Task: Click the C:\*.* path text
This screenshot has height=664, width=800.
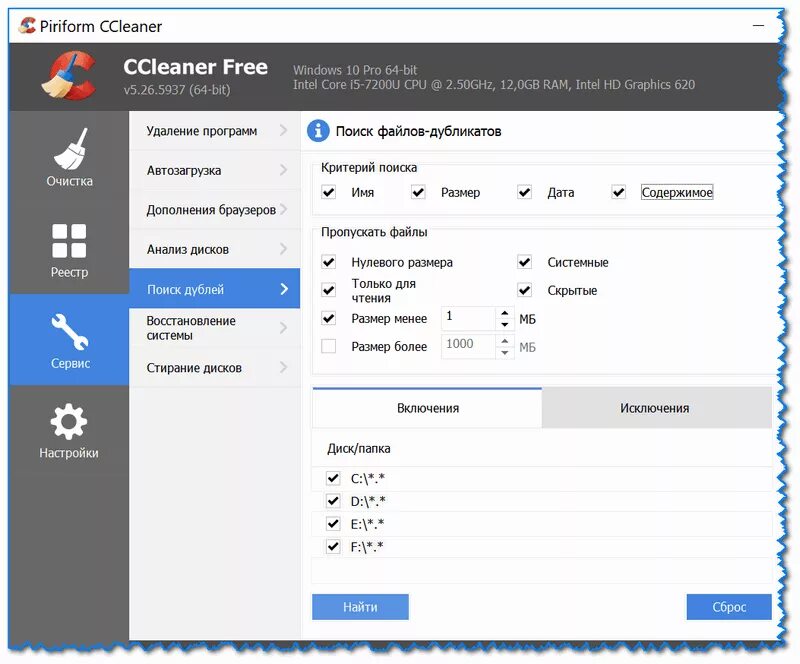Action: point(367,478)
